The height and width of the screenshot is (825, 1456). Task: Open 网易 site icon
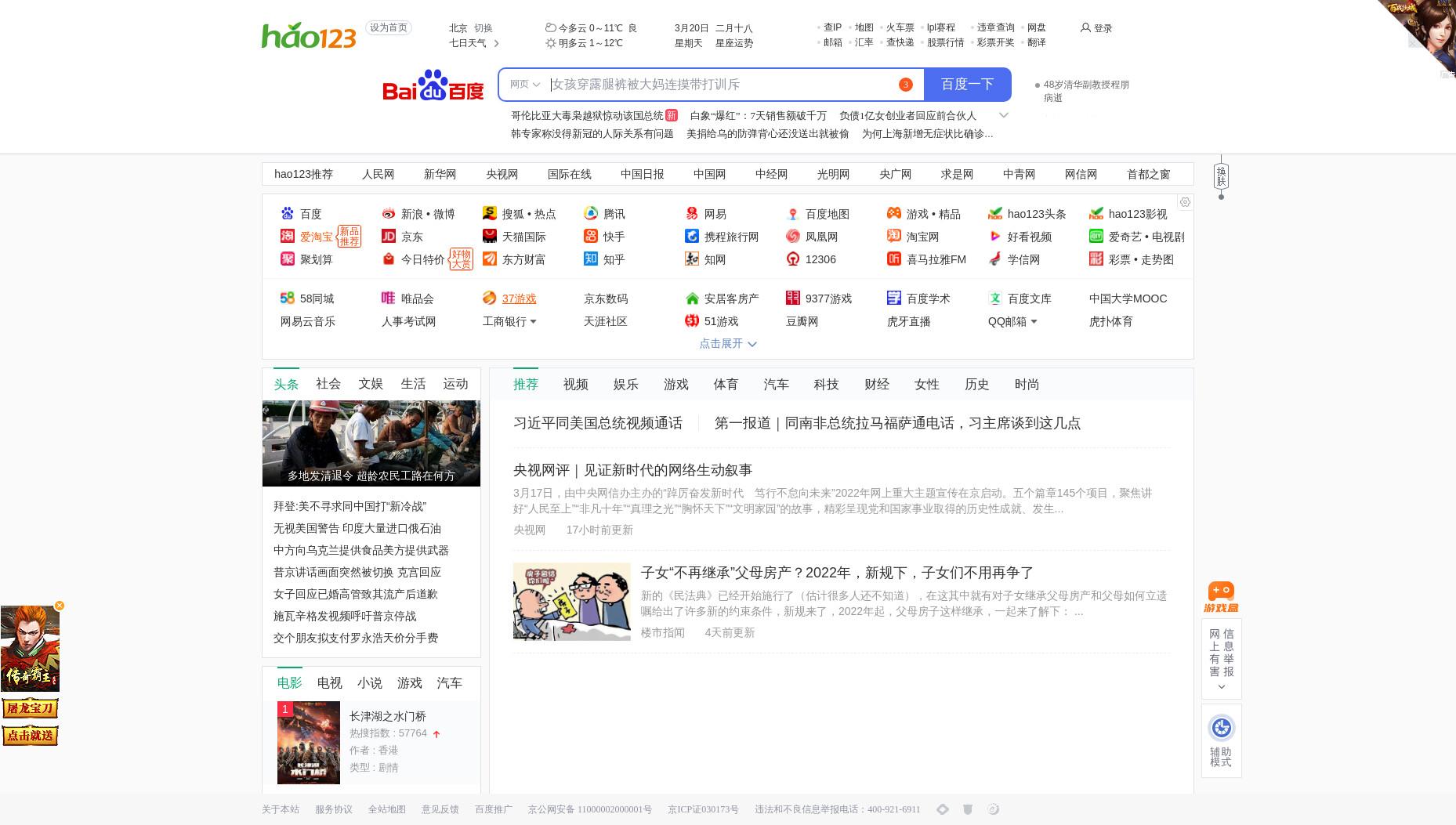[692, 213]
